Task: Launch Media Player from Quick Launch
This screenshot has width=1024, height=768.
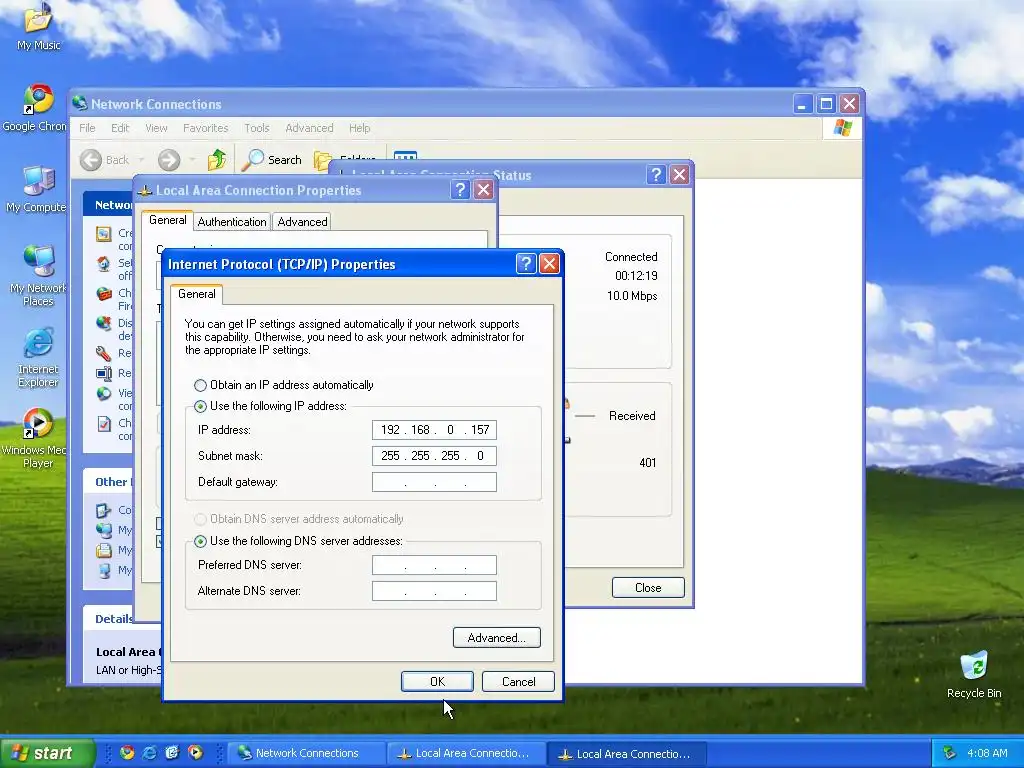Action: click(195, 753)
